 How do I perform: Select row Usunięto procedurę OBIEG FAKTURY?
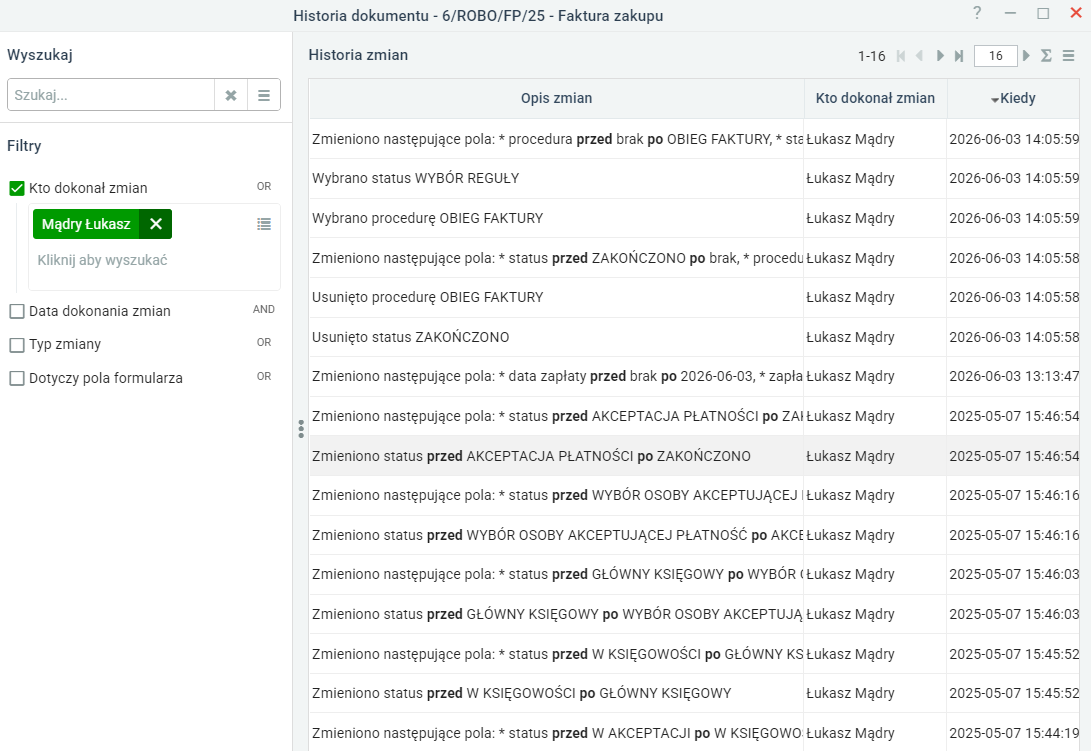click(x=694, y=297)
